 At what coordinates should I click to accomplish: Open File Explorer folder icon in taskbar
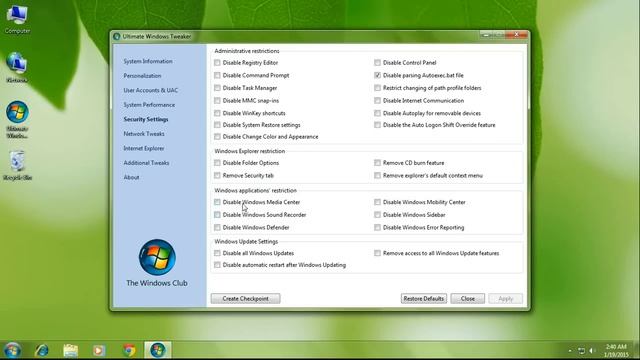click(x=70, y=350)
